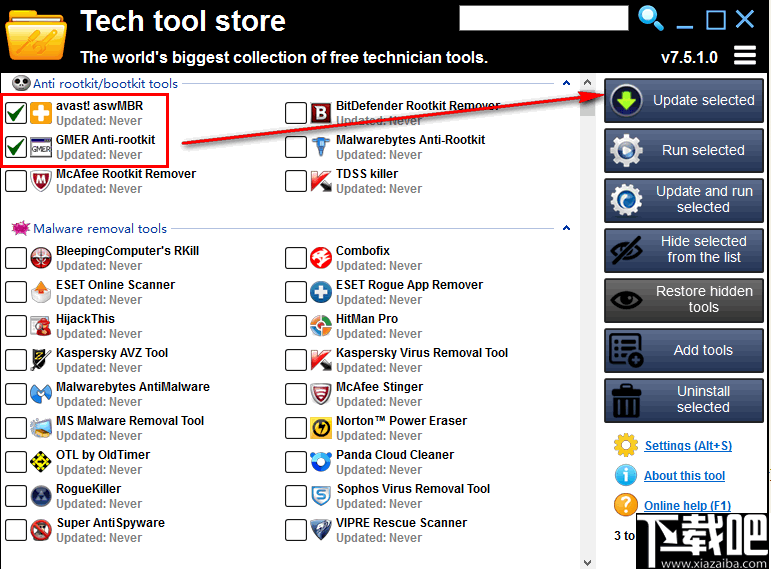Click the Anti rootkit/bootkit tools heading
The width and height of the screenshot is (771, 569).
click(x=105, y=84)
